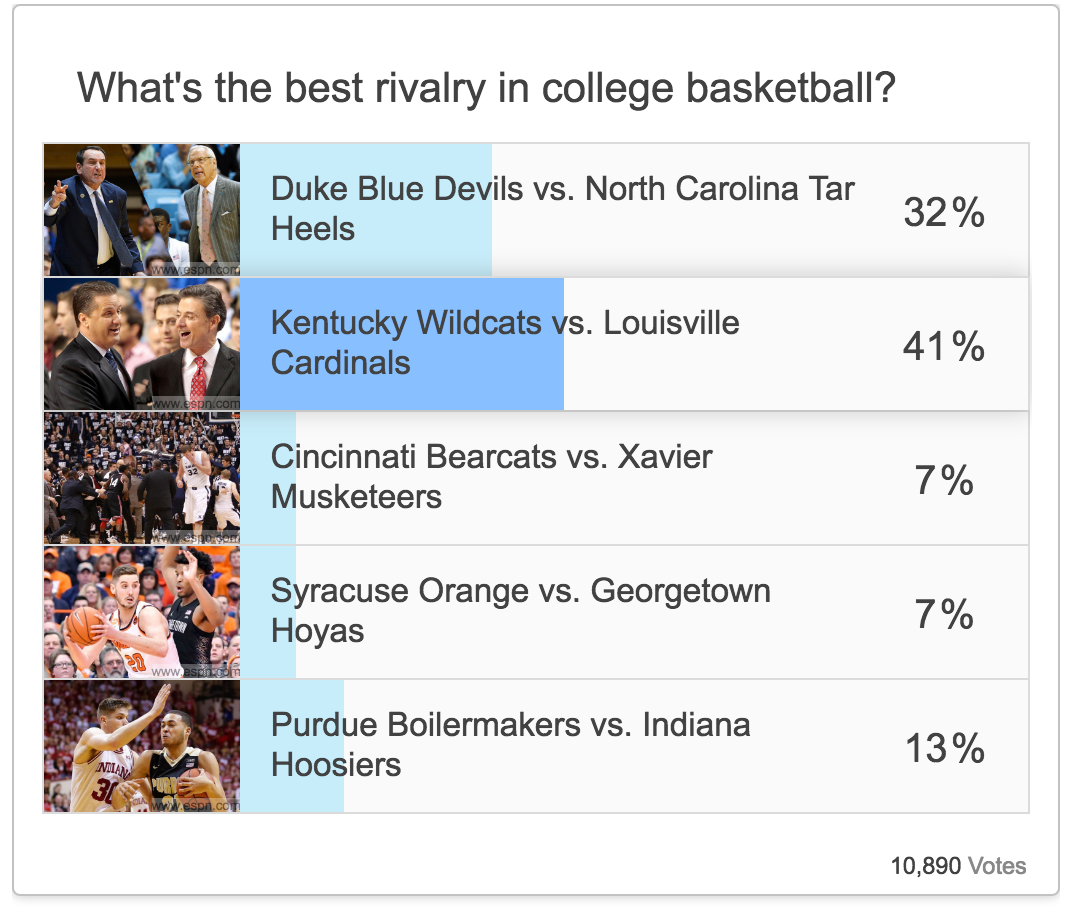The height and width of the screenshot is (918, 1076).
Task: Select Duke Blue Devils vs. North Carolina option
Action: [x=562, y=208]
